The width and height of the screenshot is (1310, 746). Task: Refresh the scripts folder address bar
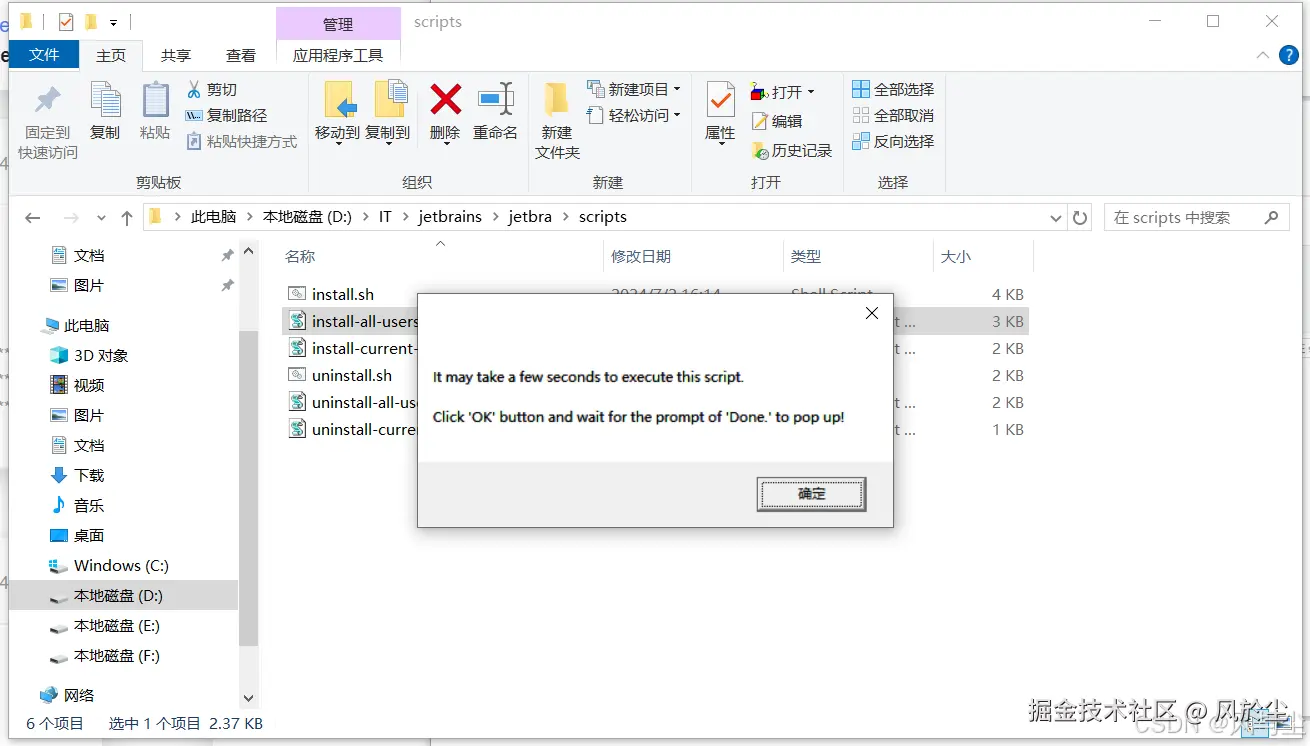(1079, 218)
